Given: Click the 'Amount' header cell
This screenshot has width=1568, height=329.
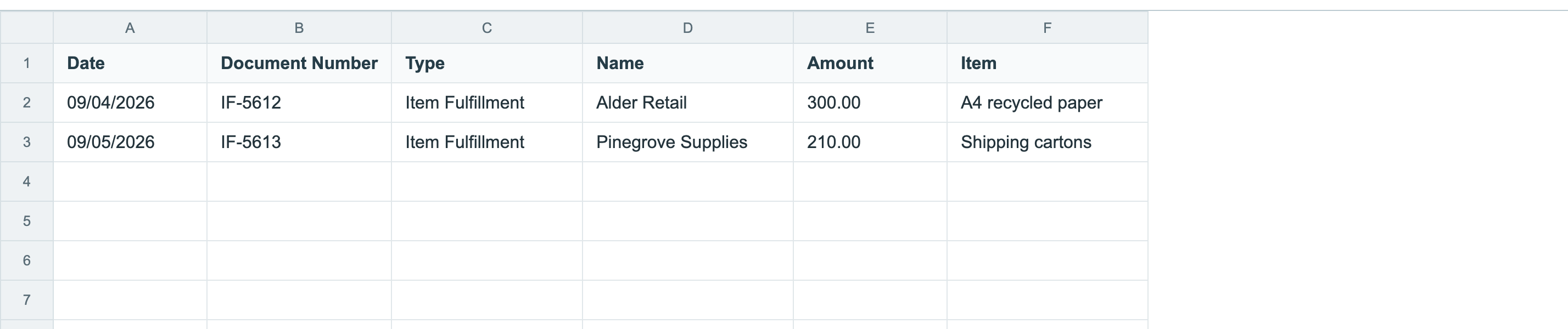Looking at the screenshot, I should tap(870, 63).
